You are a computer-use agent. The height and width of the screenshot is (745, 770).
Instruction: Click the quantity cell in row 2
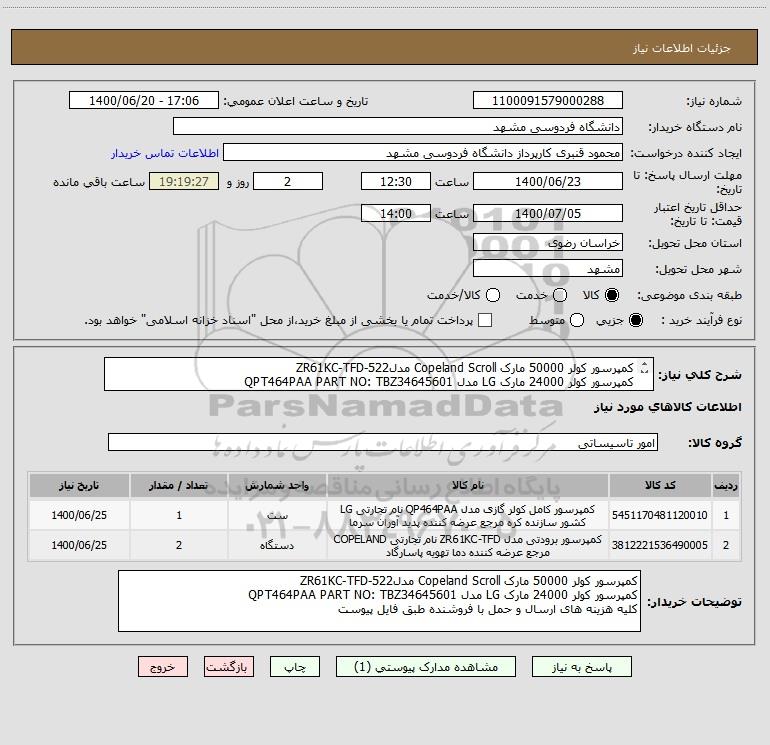click(x=179, y=545)
